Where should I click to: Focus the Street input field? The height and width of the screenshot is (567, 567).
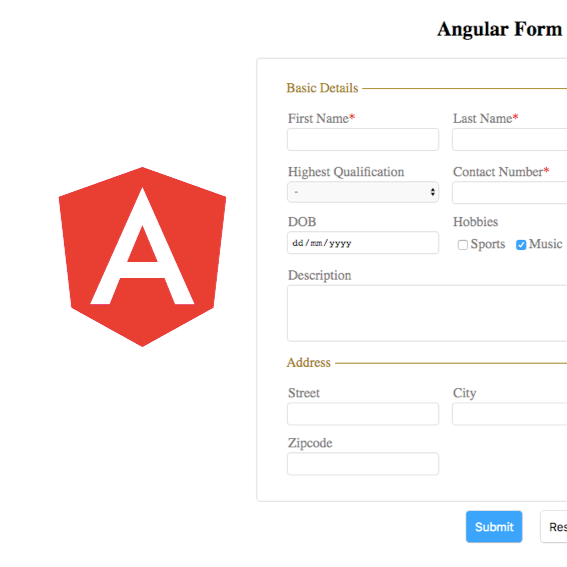[x=363, y=414]
